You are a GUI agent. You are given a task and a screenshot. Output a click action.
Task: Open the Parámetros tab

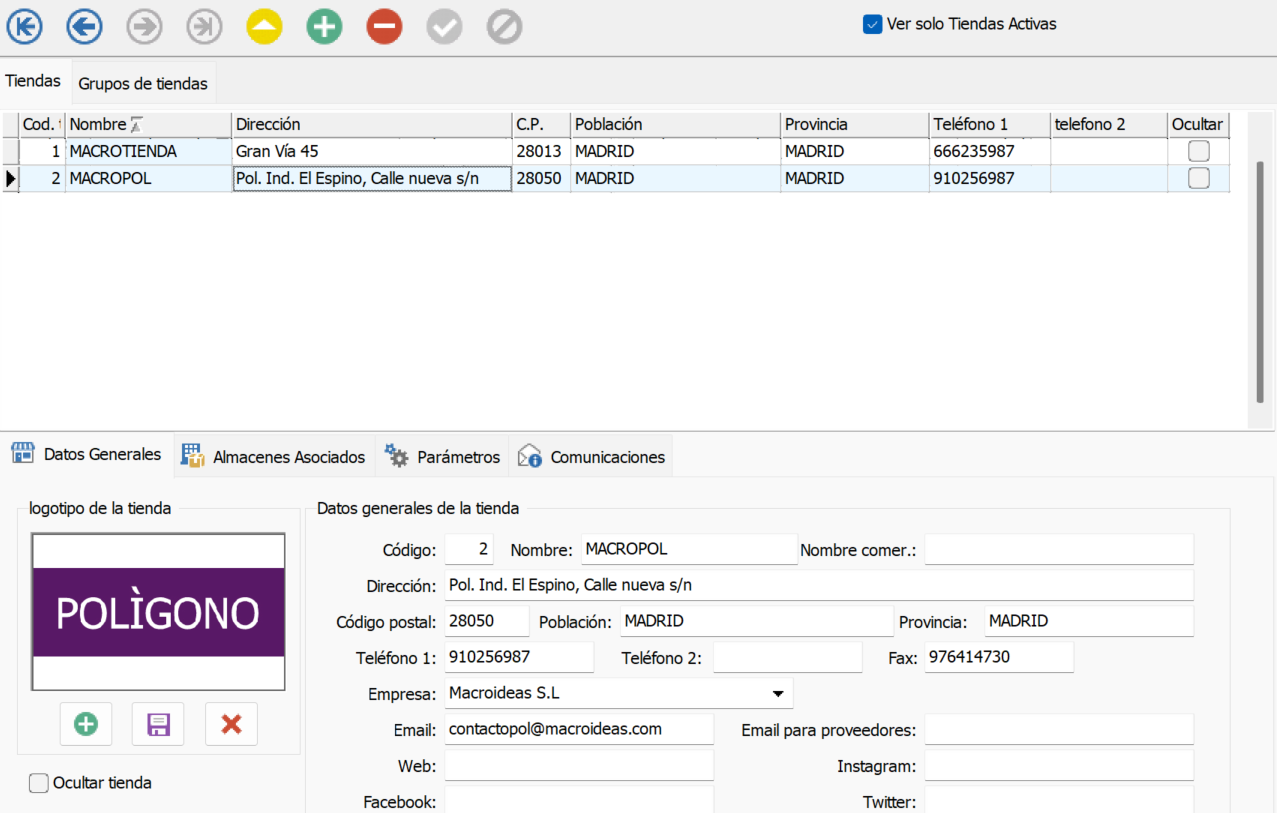coord(443,457)
